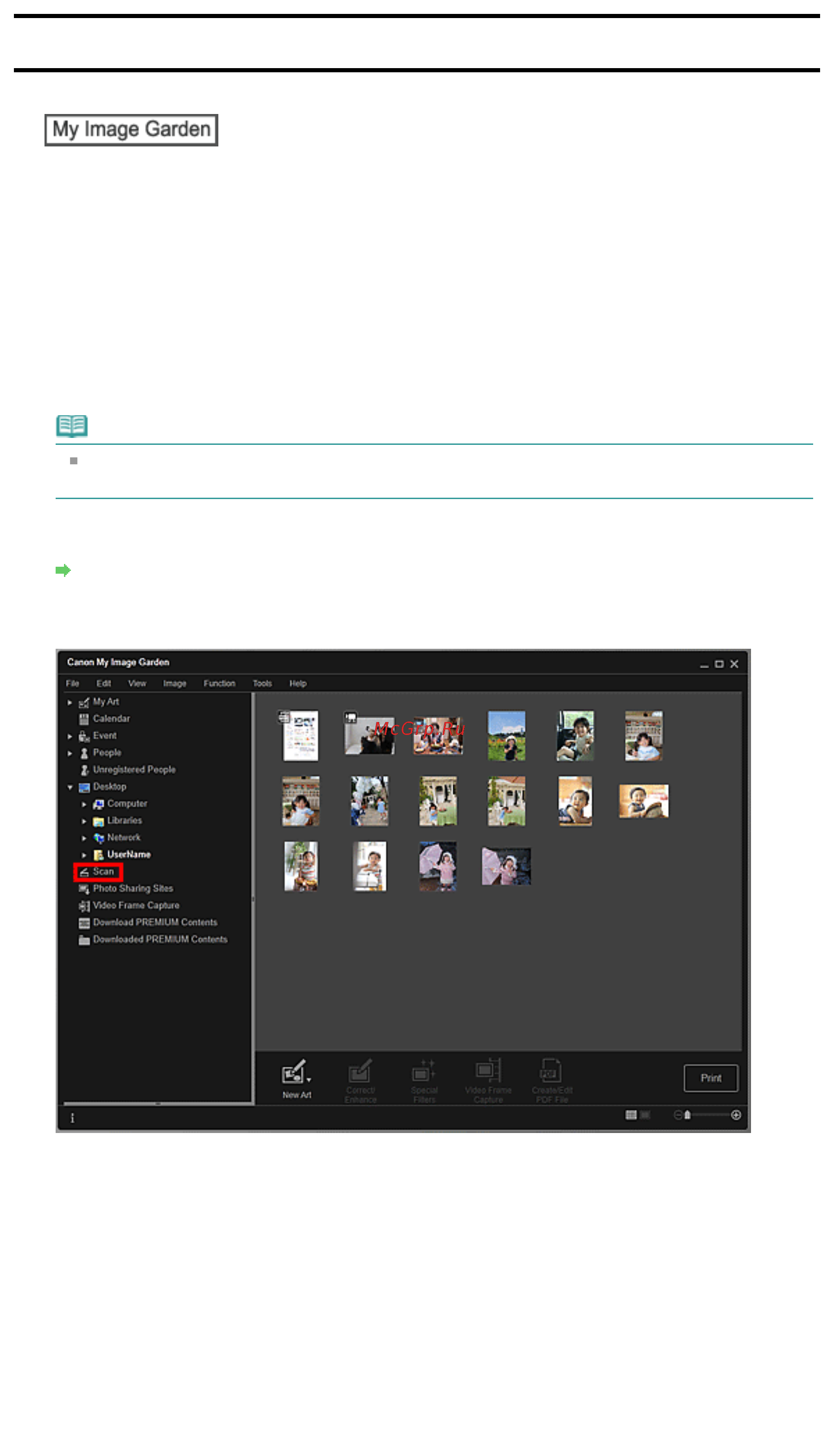The width and height of the screenshot is (834, 1456).
Task: Click the Computer icon in tree
Action: point(98,804)
